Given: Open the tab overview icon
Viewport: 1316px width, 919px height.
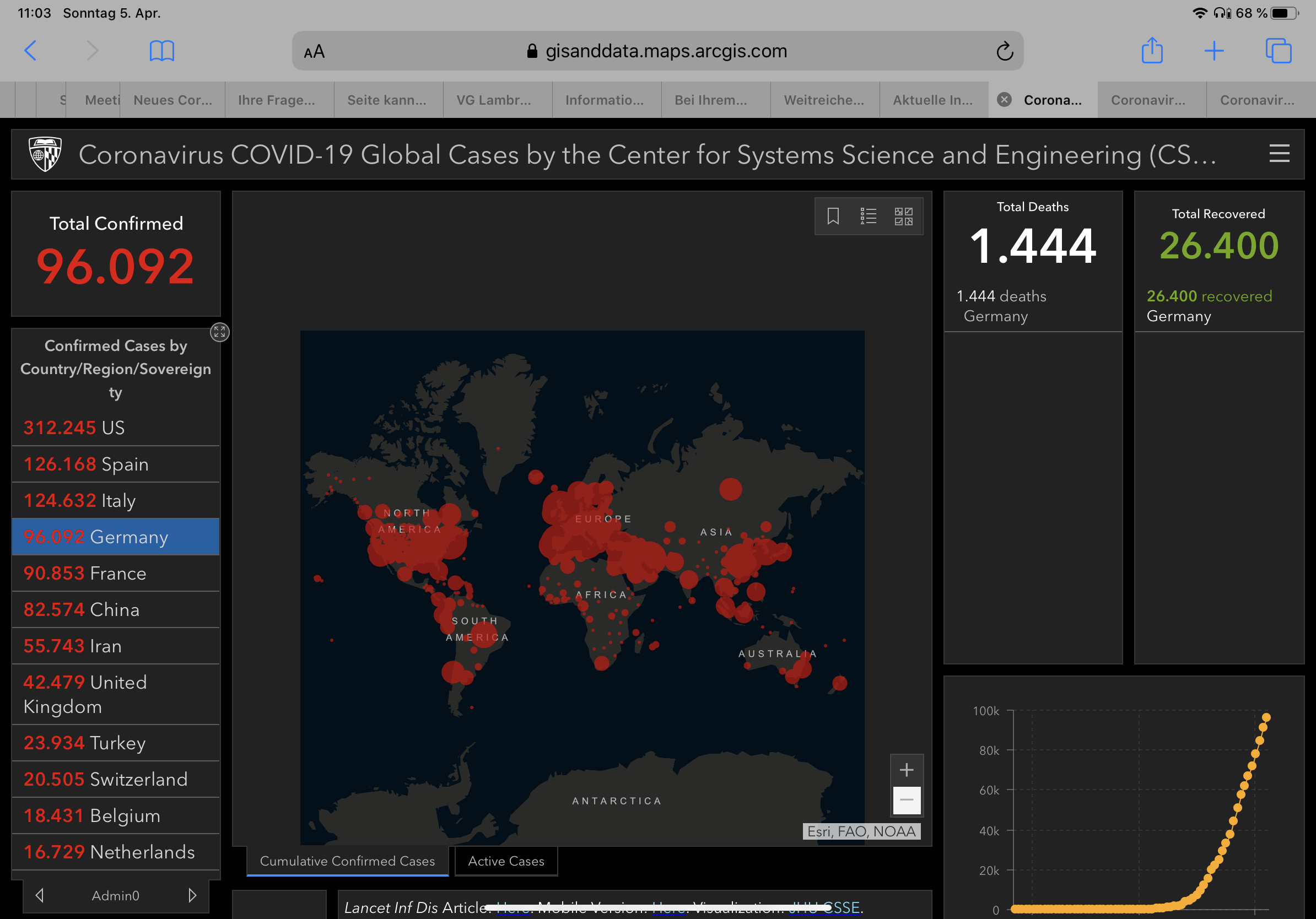Looking at the screenshot, I should point(1277,51).
